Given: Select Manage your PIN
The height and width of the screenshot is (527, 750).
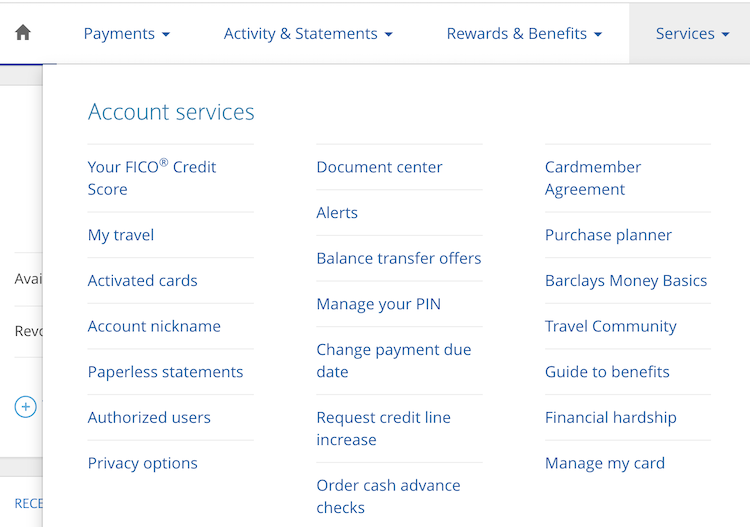Looking at the screenshot, I should pyautogui.click(x=378, y=304).
